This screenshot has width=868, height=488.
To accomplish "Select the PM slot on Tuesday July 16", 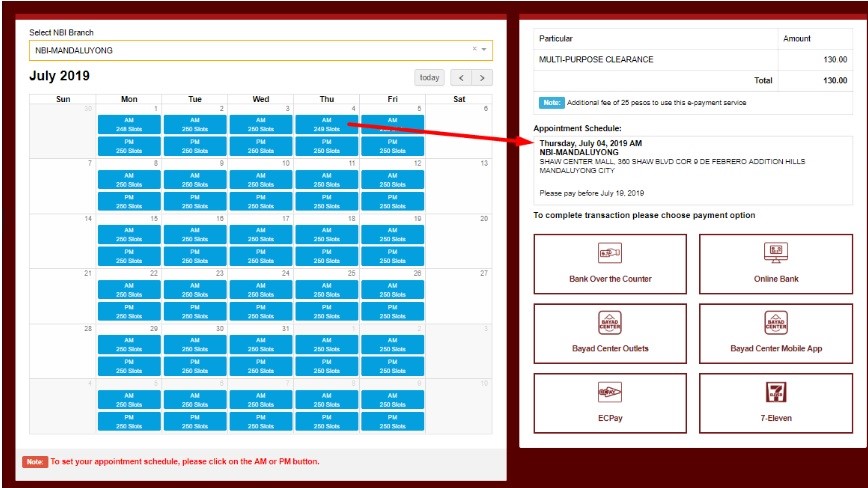I will [195, 256].
